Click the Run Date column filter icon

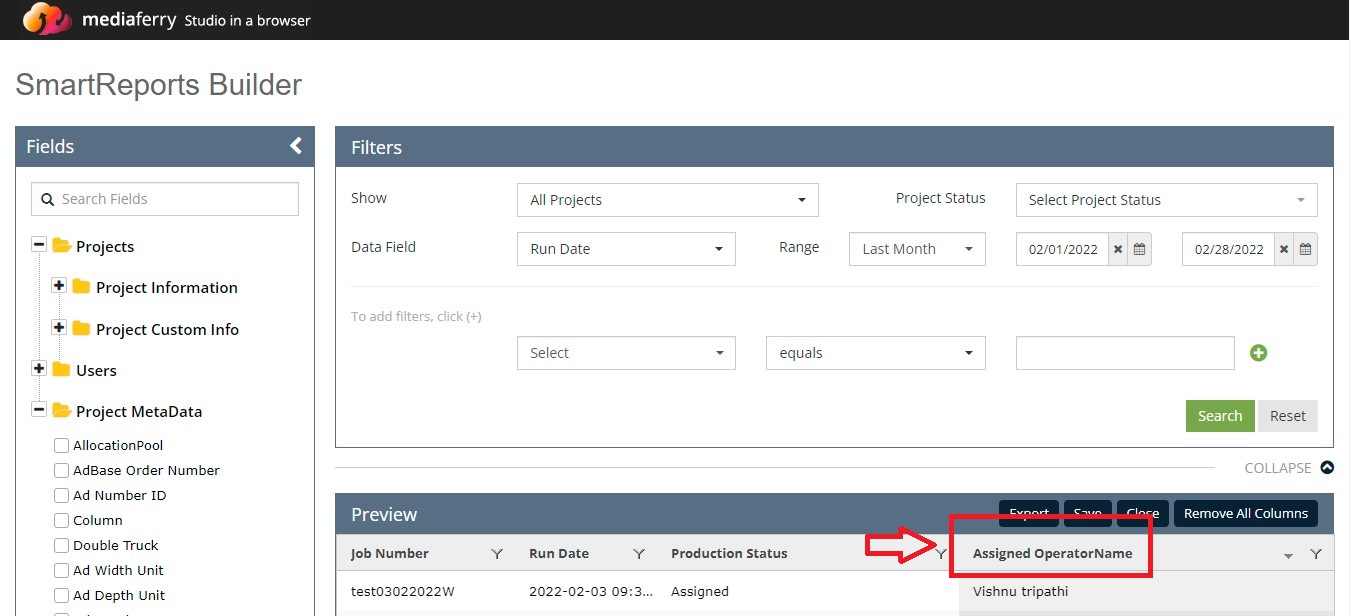pos(639,554)
